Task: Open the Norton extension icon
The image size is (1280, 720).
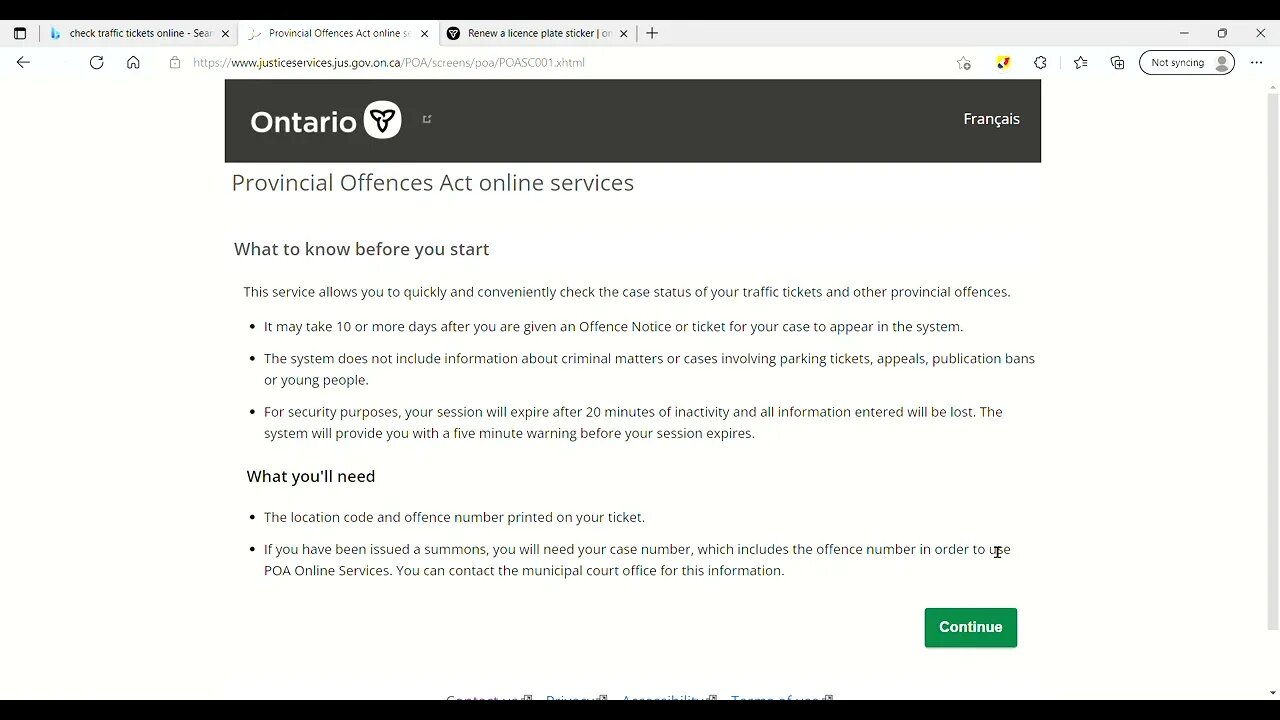Action: tap(1003, 62)
